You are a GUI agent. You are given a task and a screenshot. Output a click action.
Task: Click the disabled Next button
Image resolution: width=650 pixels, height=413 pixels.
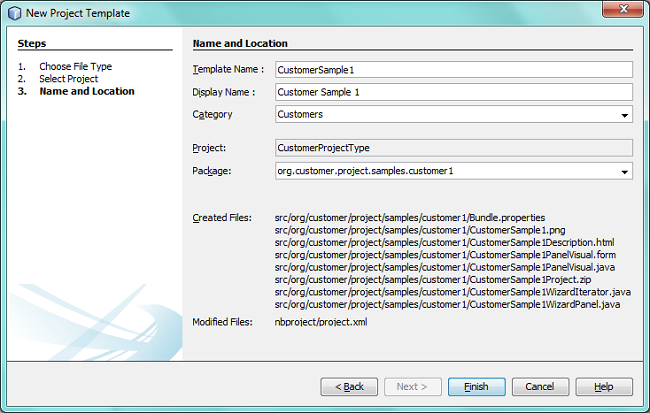(413, 387)
